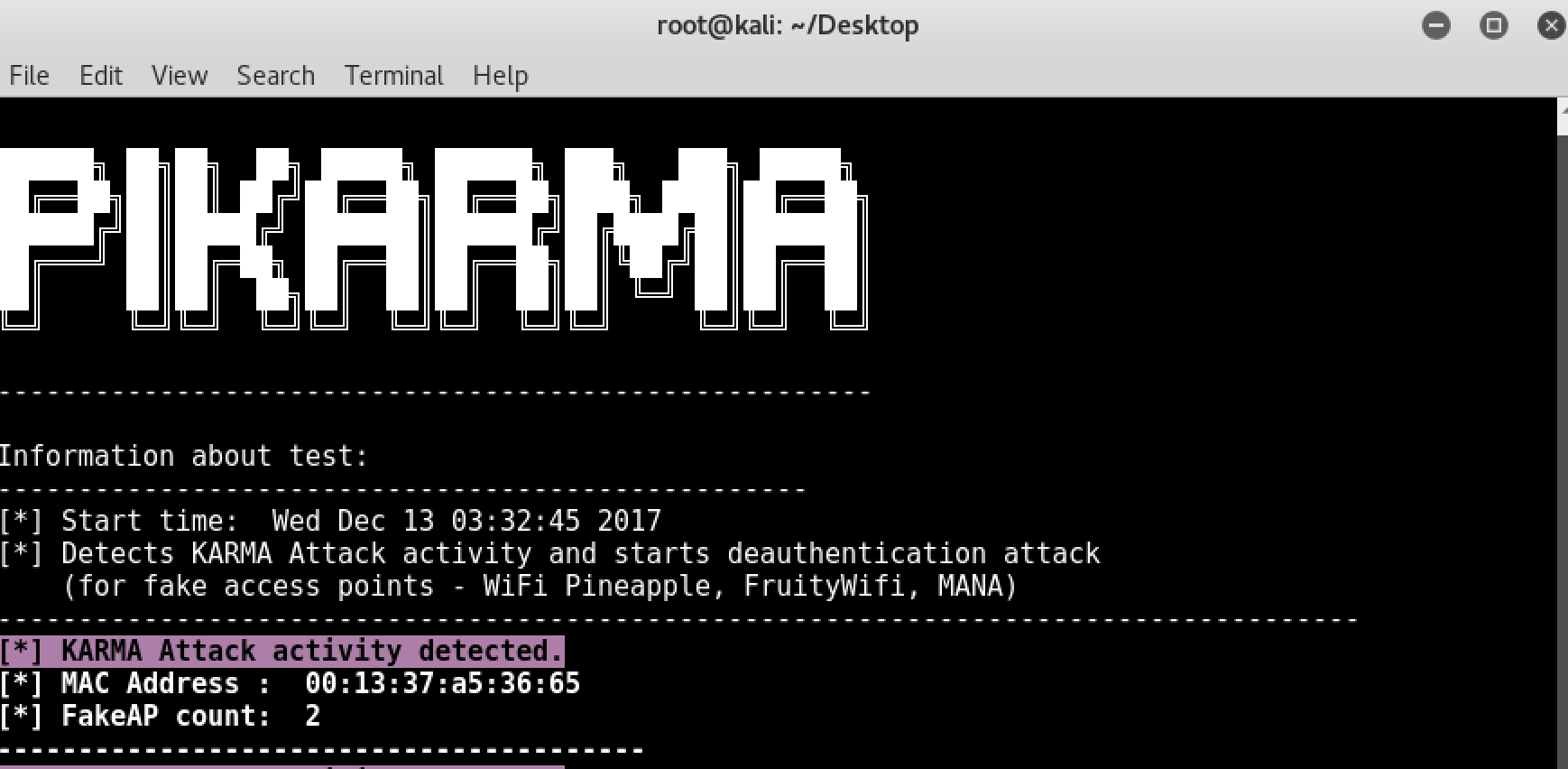Minimize the terminal window
This screenshot has width=1568, height=769.
click(1435, 25)
